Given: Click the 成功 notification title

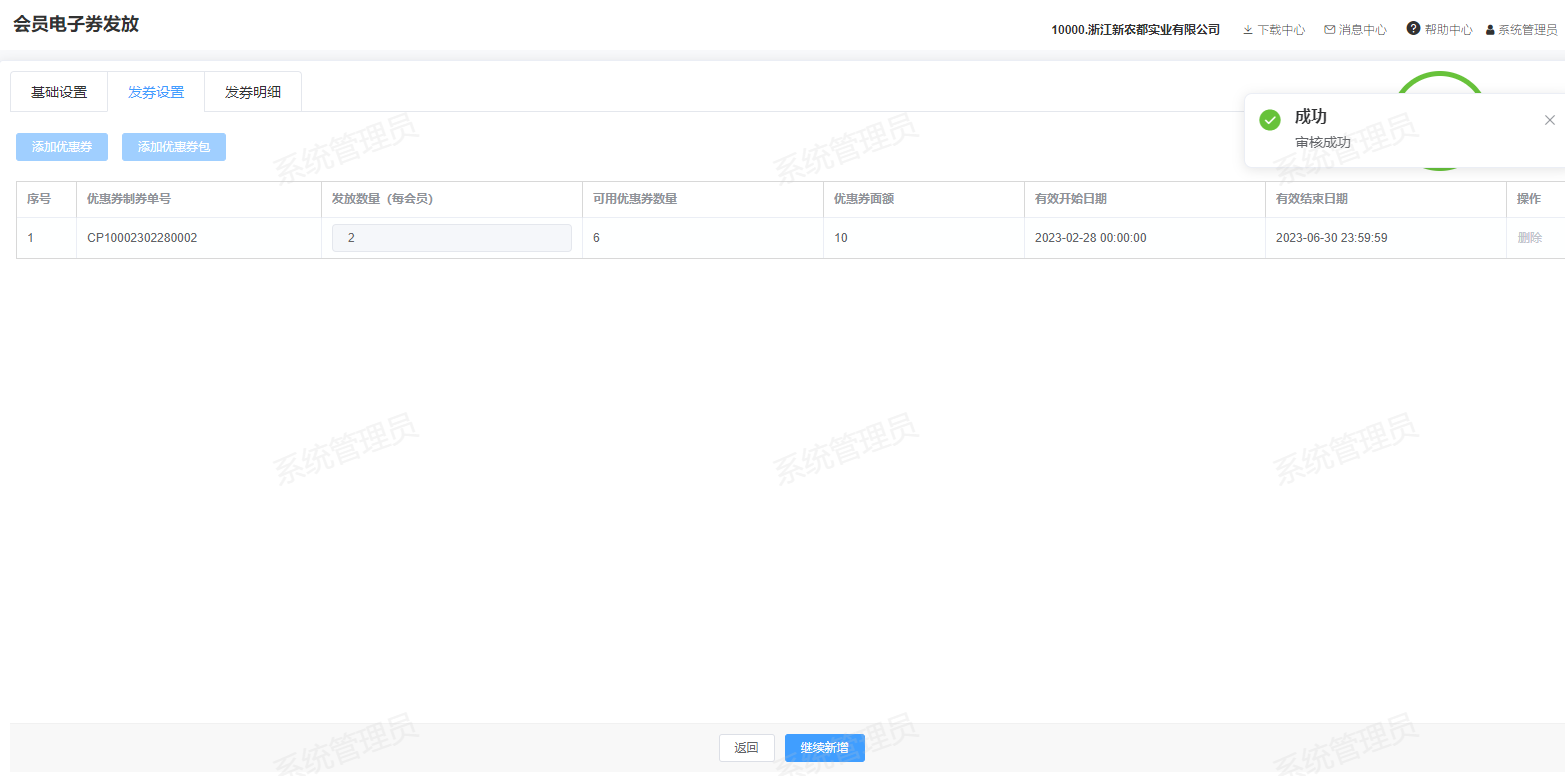Looking at the screenshot, I should pyautogui.click(x=1311, y=117).
